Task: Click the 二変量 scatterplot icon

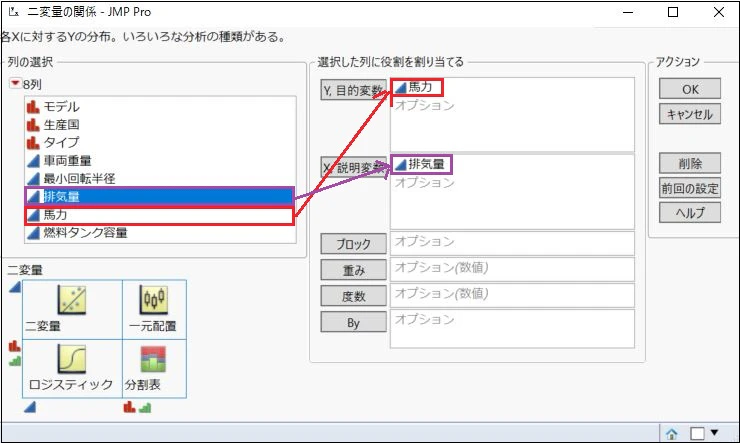Action: click(72, 300)
